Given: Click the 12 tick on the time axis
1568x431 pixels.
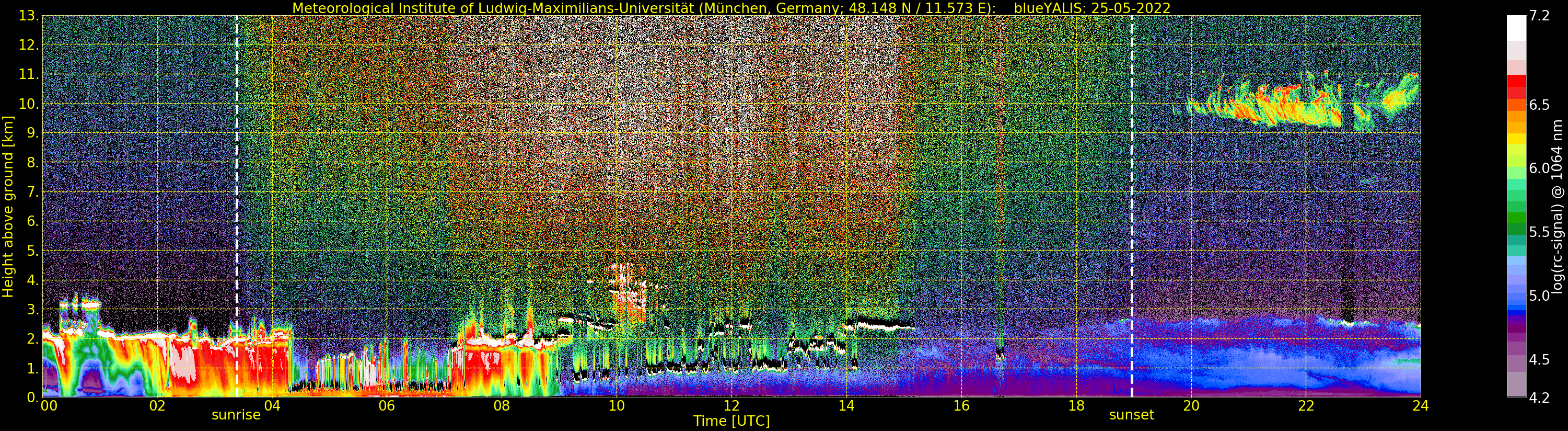Looking at the screenshot, I should (x=731, y=406).
